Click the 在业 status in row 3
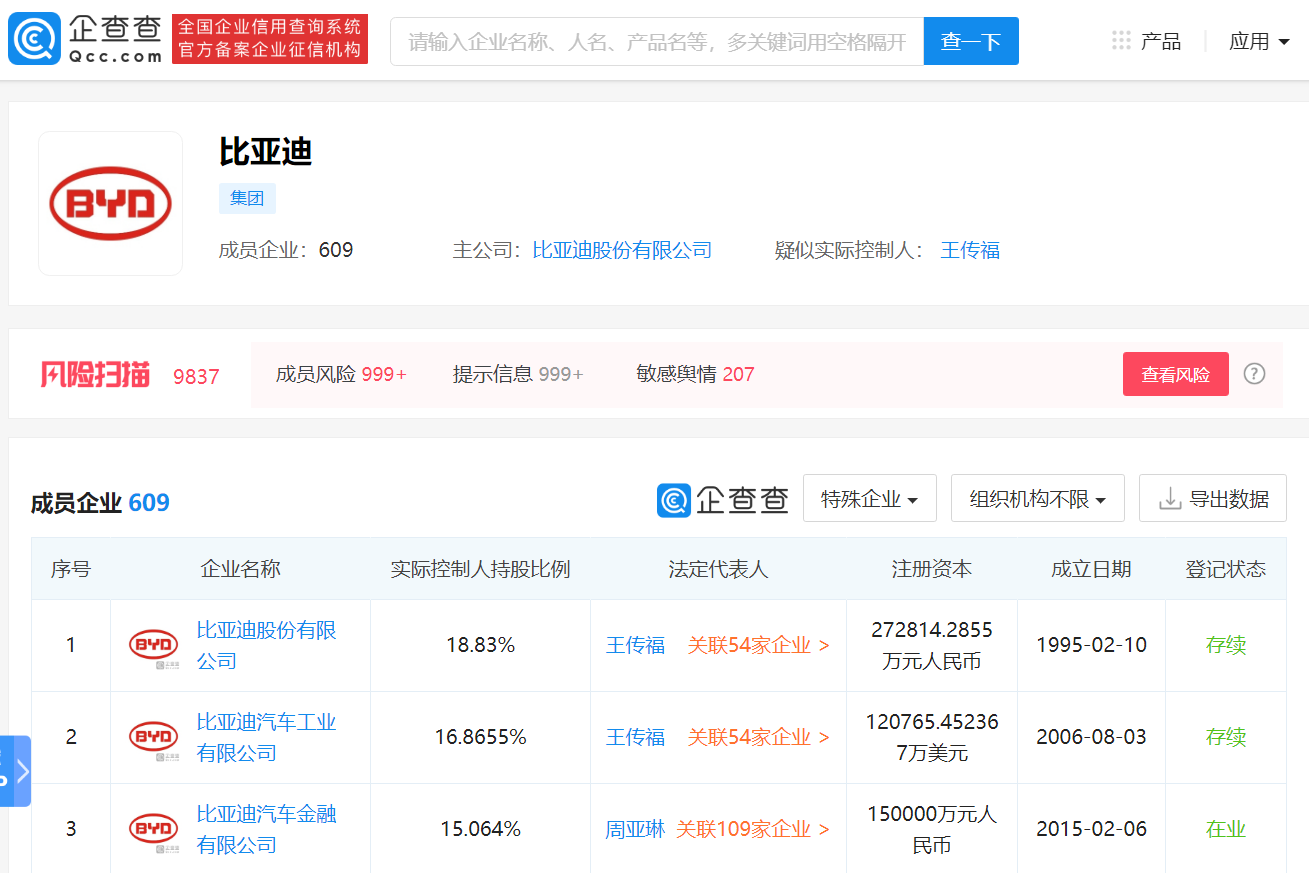Viewport: 1309px width, 873px height. tap(1226, 829)
